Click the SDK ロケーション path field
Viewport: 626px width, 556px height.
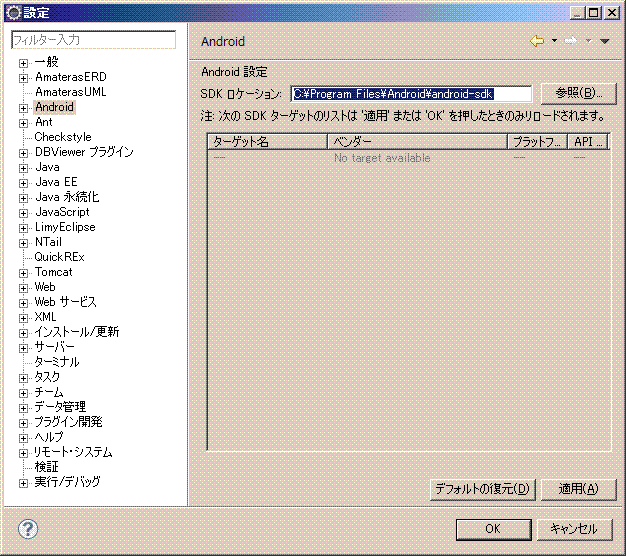[411, 94]
